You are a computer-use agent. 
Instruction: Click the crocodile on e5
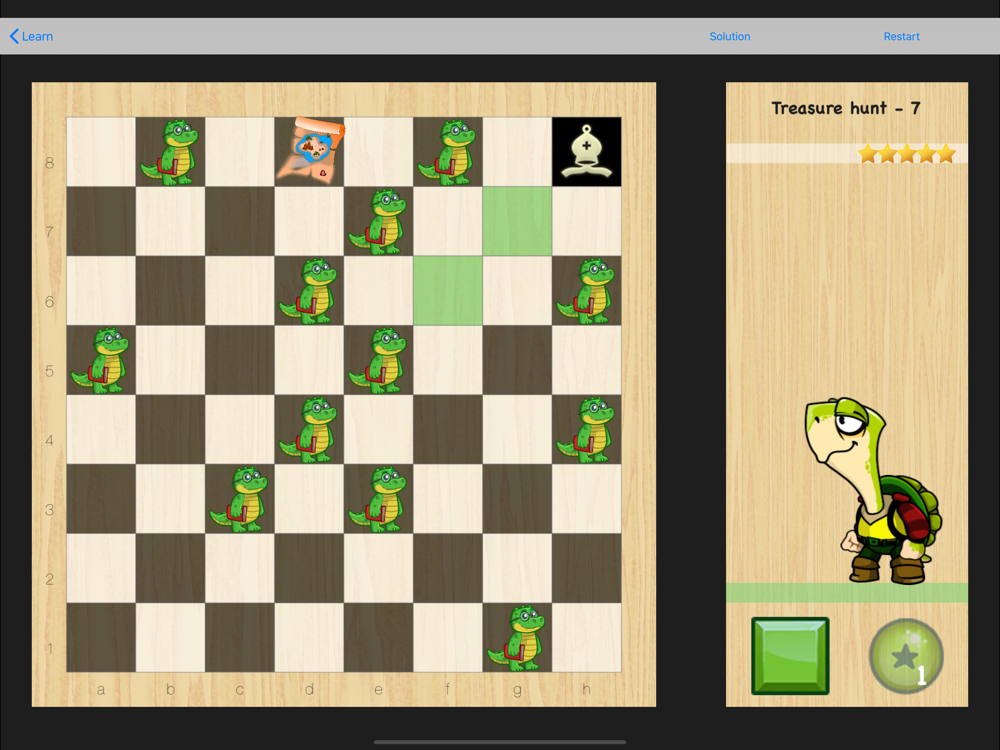click(x=378, y=361)
